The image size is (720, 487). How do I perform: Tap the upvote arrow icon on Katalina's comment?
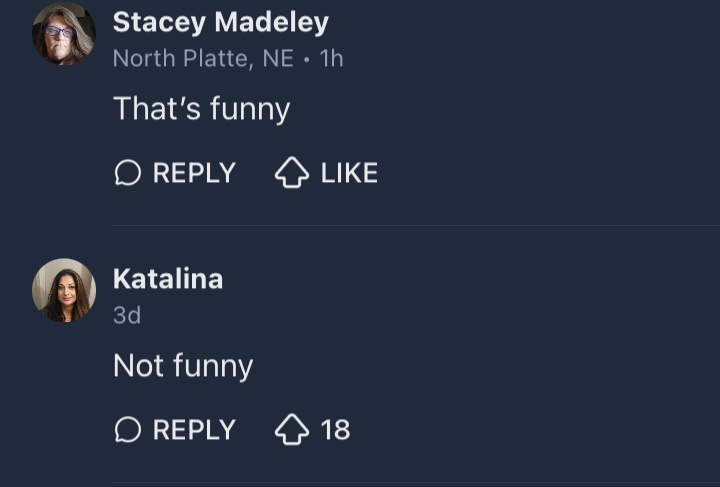pyautogui.click(x=291, y=430)
